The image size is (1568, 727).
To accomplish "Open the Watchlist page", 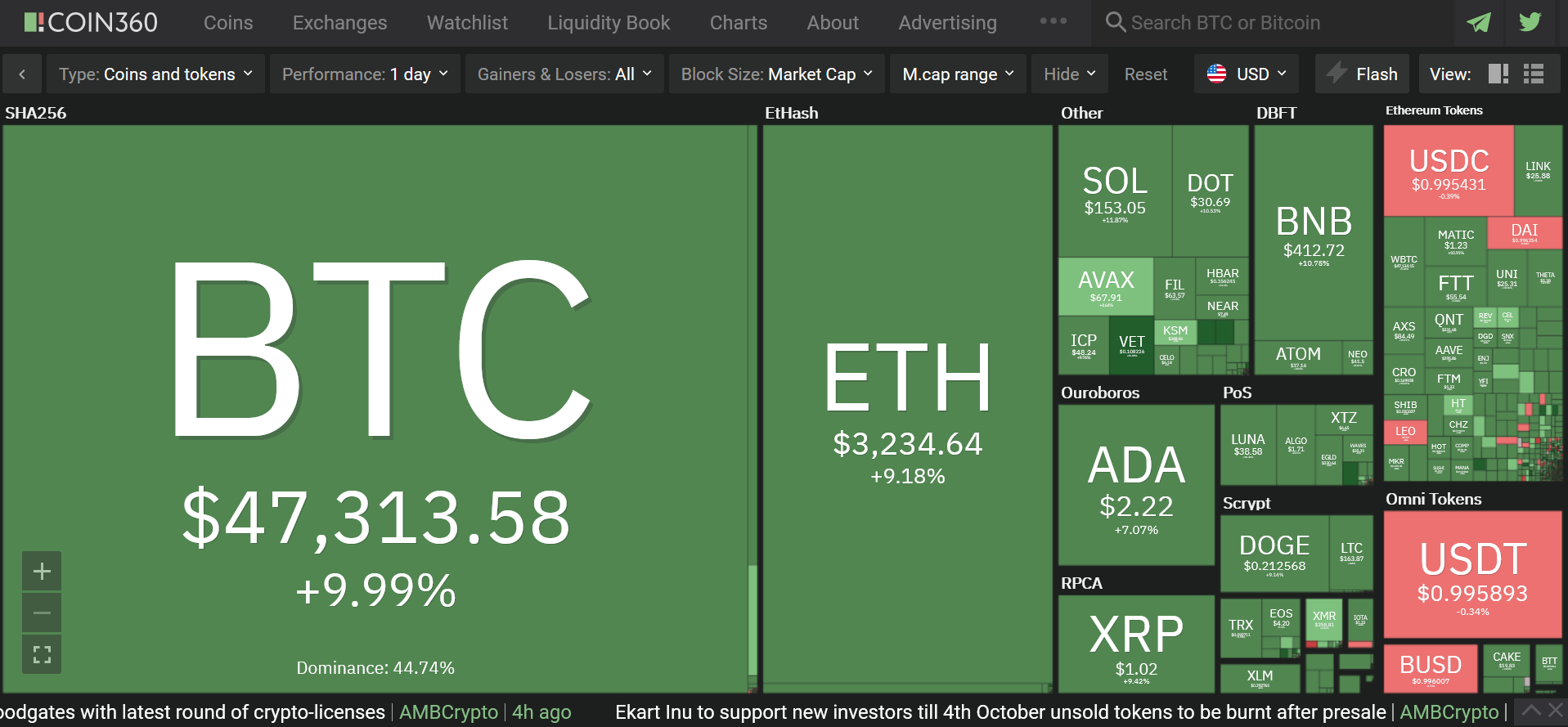I will pos(467,23).
